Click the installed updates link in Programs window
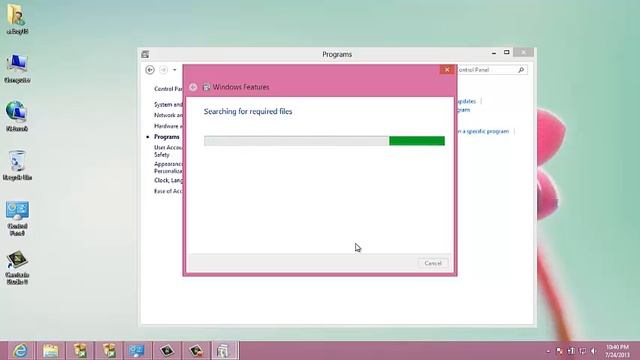Viewport: 640px width, 360px height. pos(466,101)
